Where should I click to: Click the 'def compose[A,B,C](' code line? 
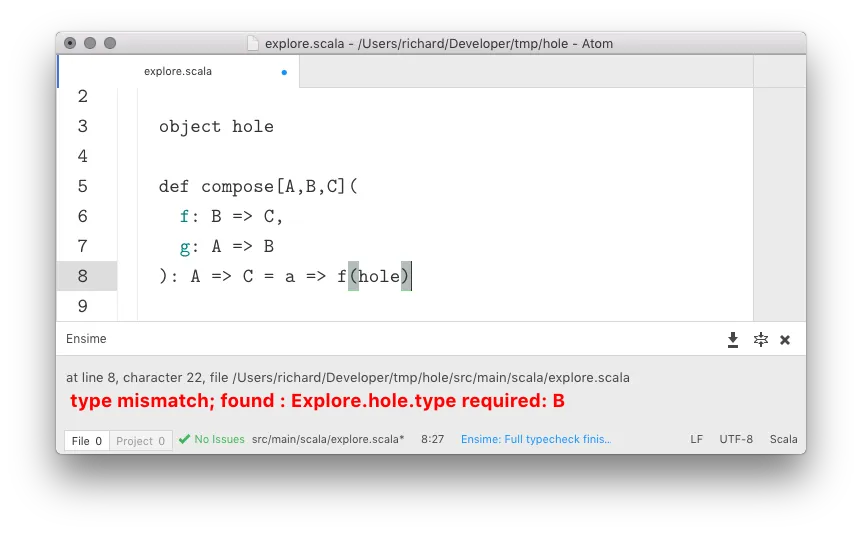point(258,186)
